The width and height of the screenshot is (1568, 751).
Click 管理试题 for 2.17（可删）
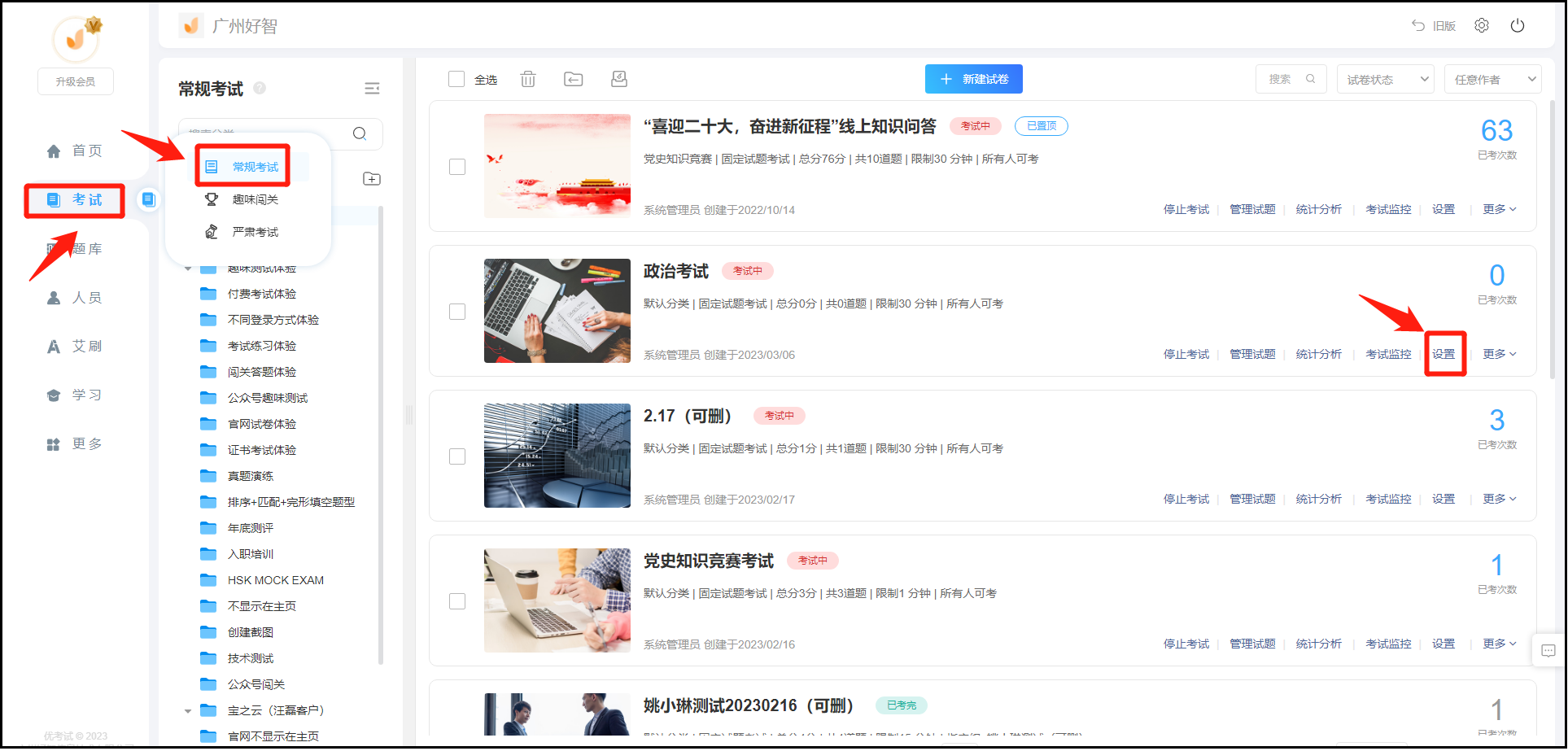(1252, 499)
